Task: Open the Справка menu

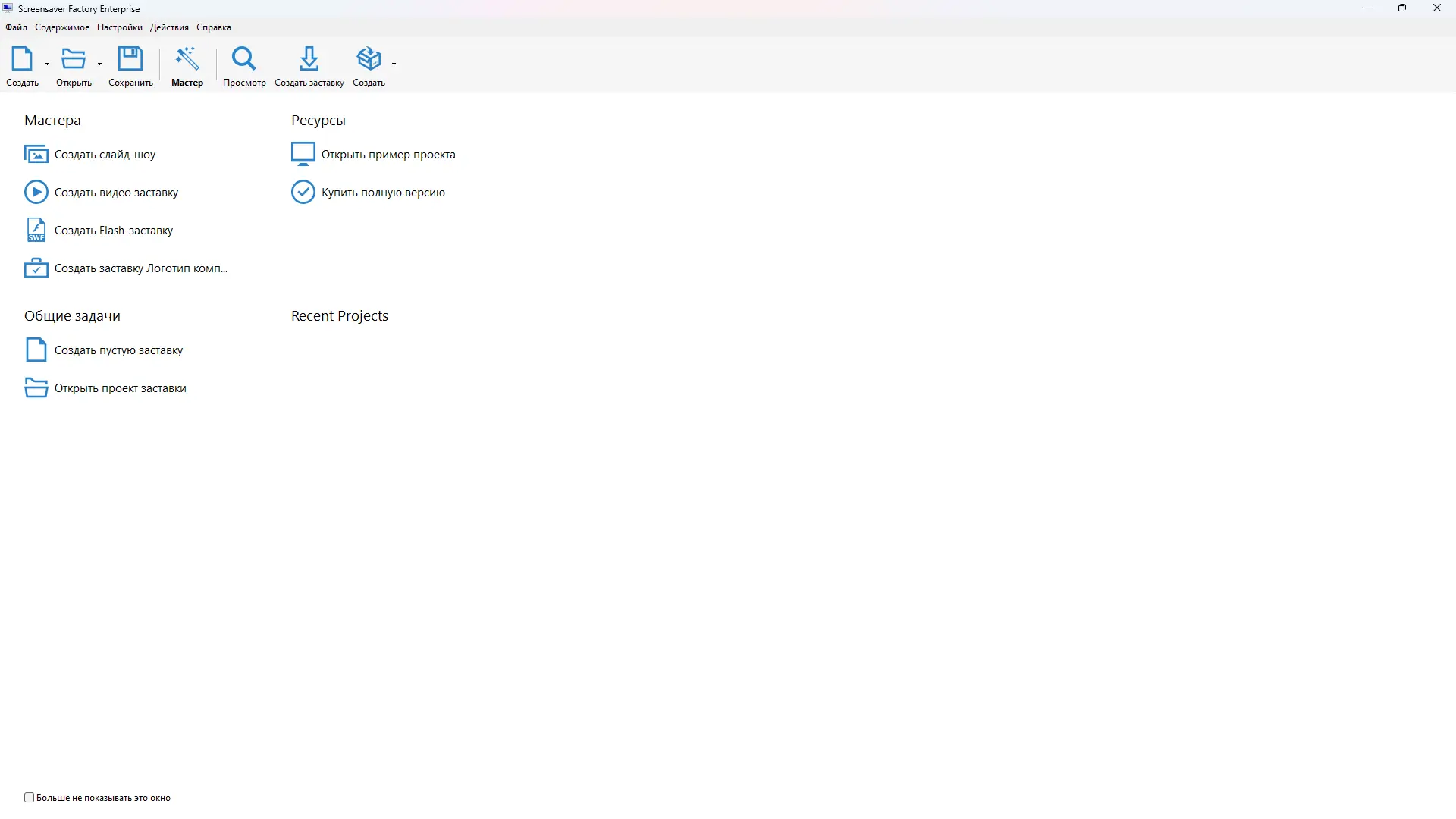Action: pyautogui.click(x=213, y=27)
